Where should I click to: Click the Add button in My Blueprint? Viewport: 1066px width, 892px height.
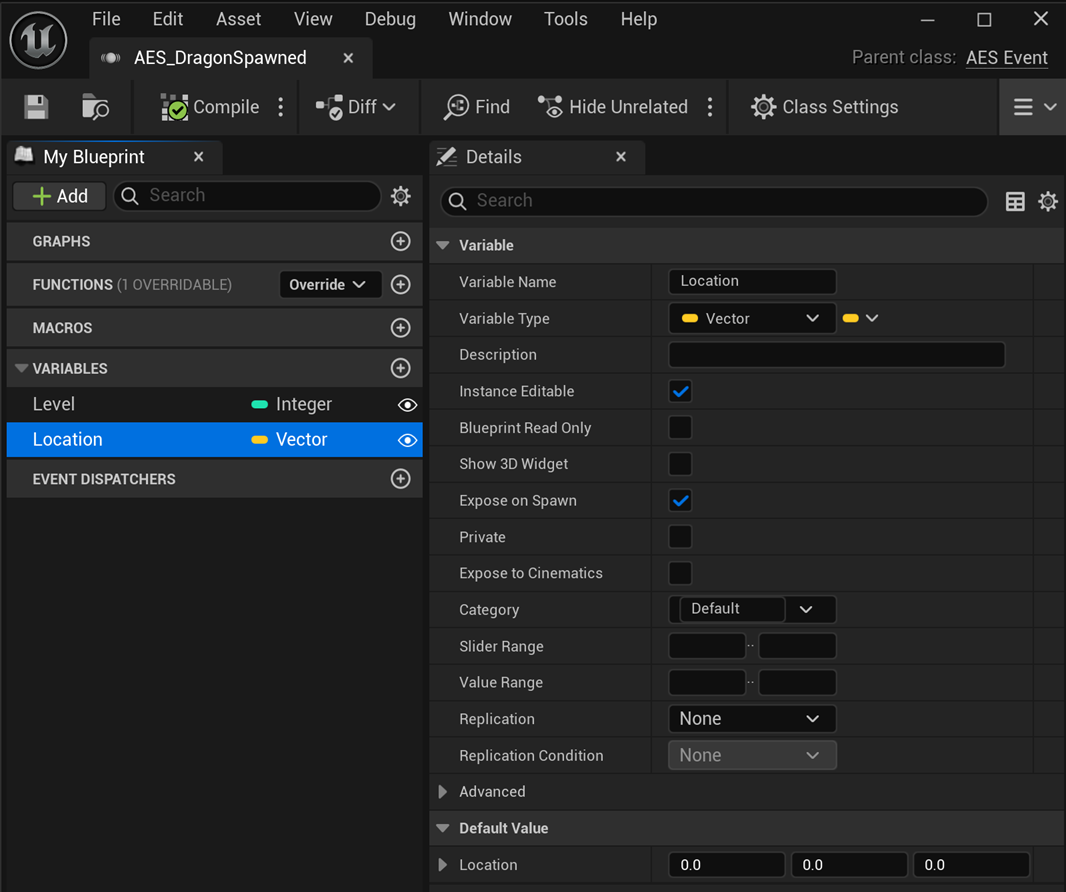tap(58, 196)
